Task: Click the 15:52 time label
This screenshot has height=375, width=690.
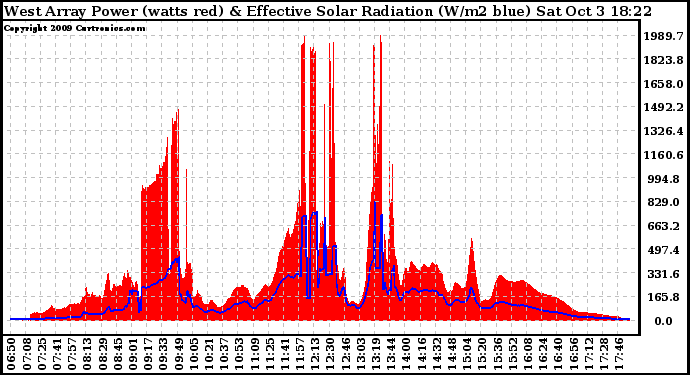Action: coord(513,353)
